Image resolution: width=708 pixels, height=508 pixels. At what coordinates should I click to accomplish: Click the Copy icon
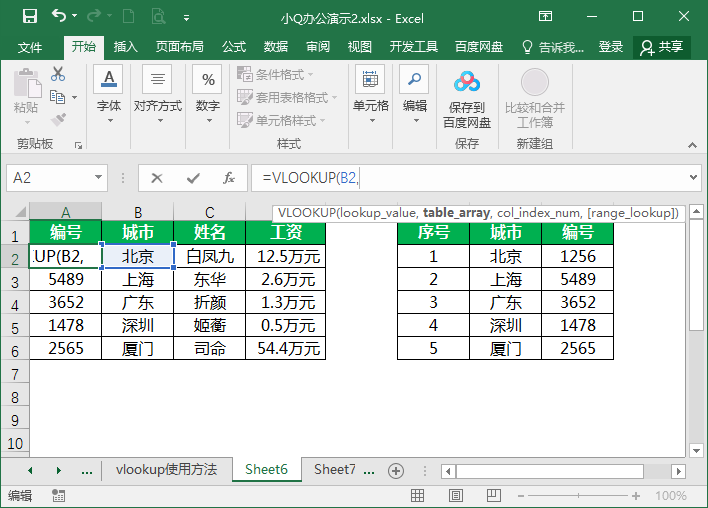57,97
